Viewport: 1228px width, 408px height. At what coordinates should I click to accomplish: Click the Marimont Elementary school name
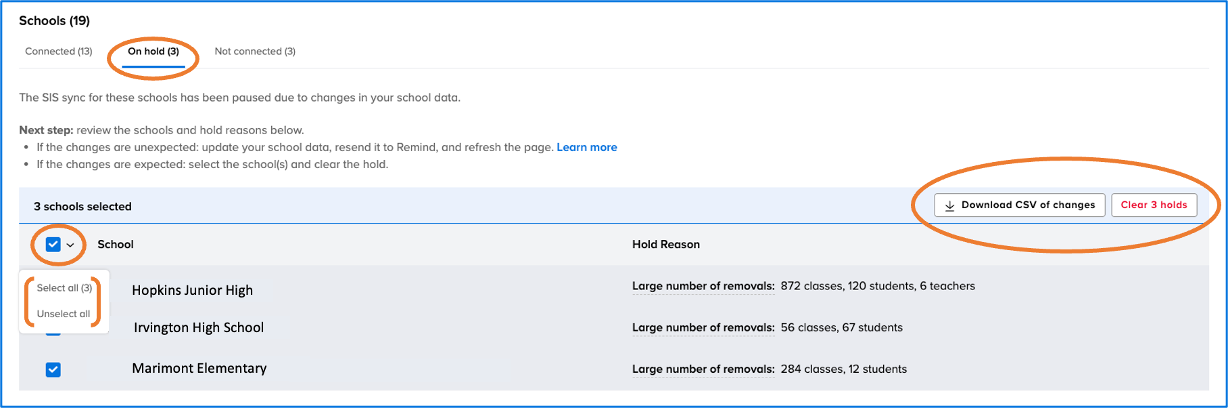(x=199, y=368)
